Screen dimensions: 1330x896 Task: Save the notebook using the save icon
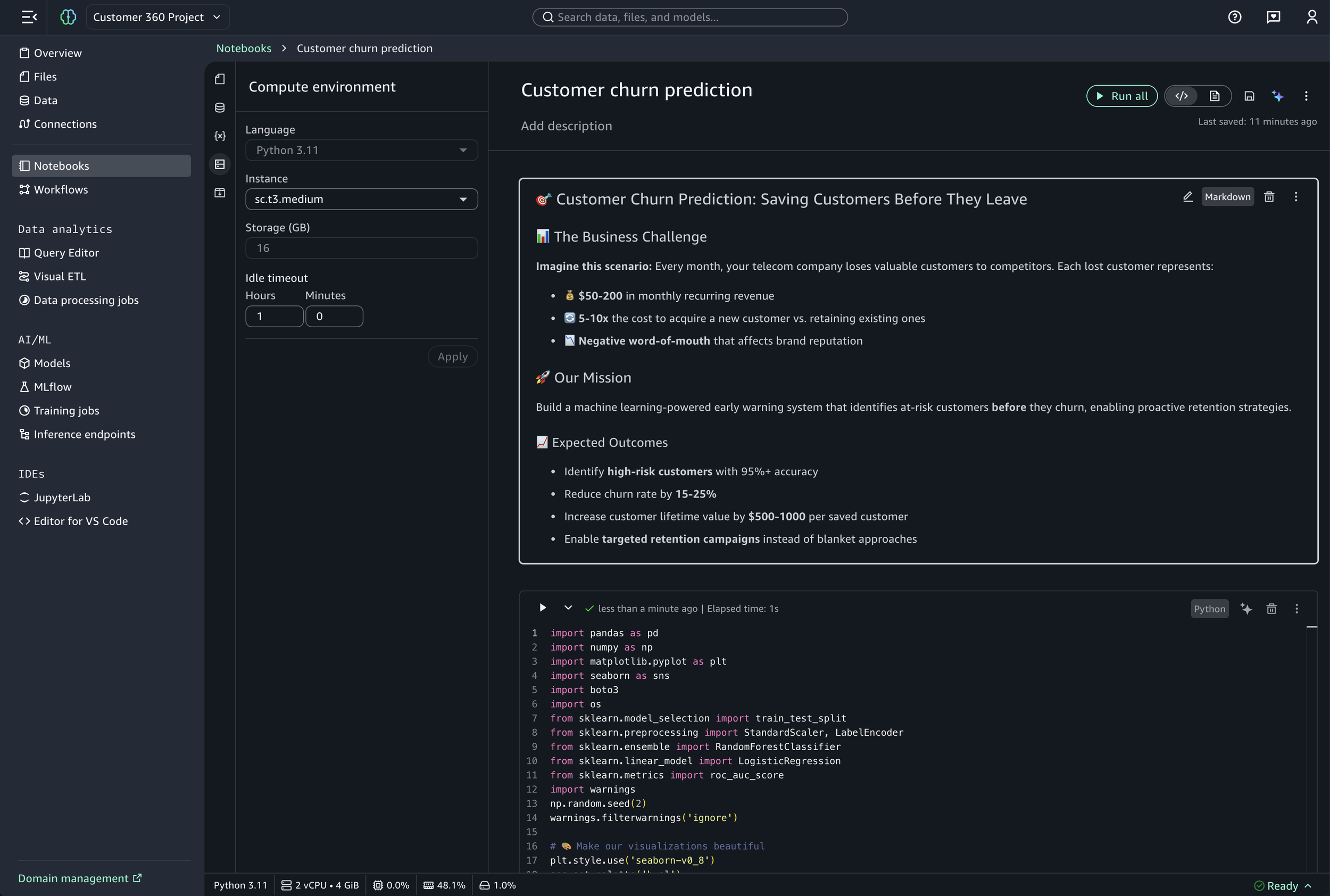point(1250,95)
